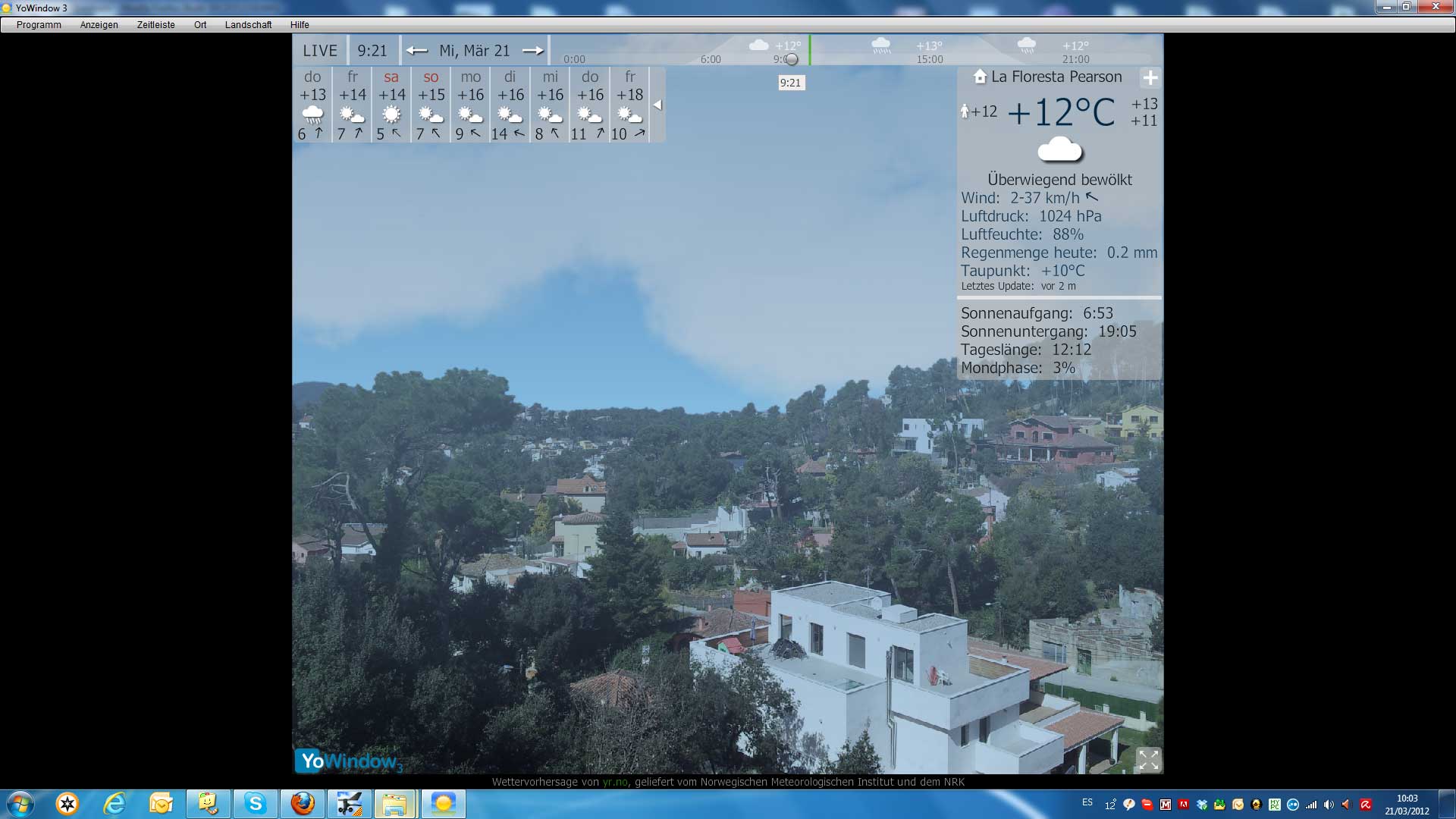This screenshot has width=1456, height=819.
Task: Jump to 21:00 on the timeline
Action: [1075, 59]
